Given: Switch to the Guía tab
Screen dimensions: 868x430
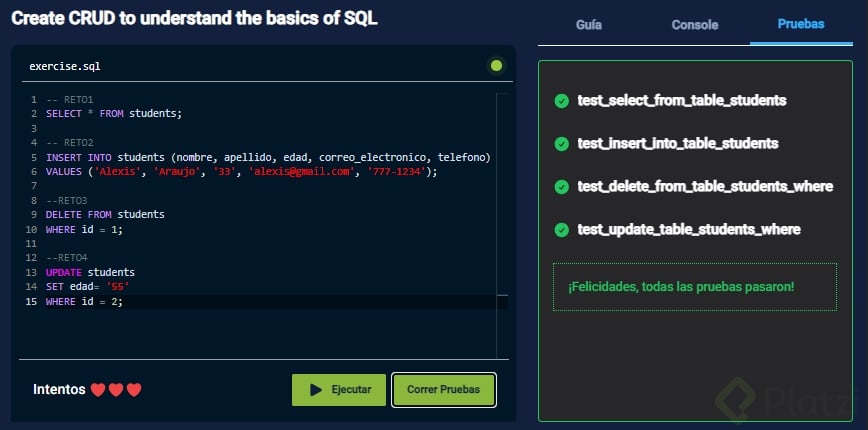Looking at the screenshot, I should 589,25.
